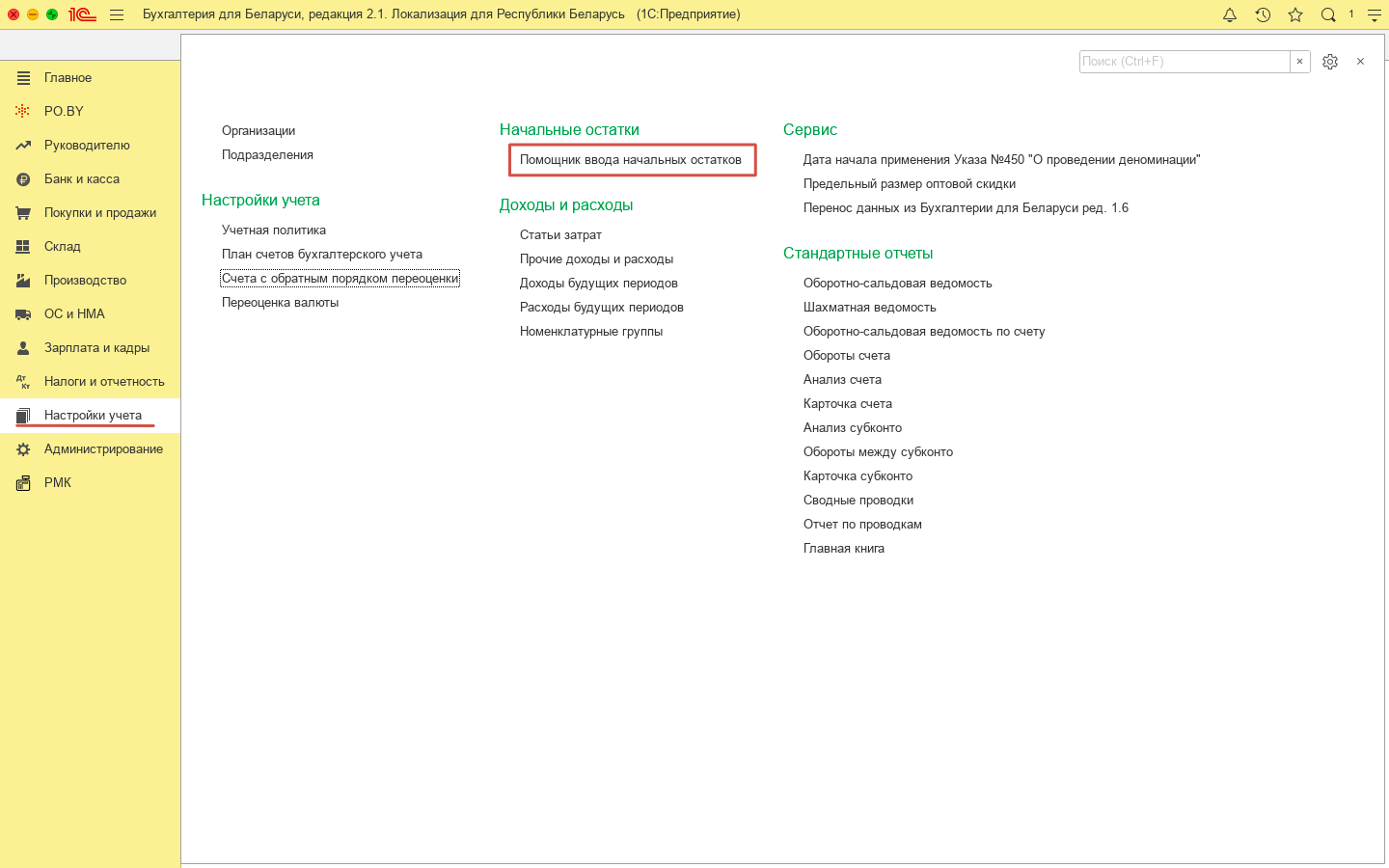
Task: Expand the service menu at top right
Action: pyautogui.click(x=1375, y=14)
